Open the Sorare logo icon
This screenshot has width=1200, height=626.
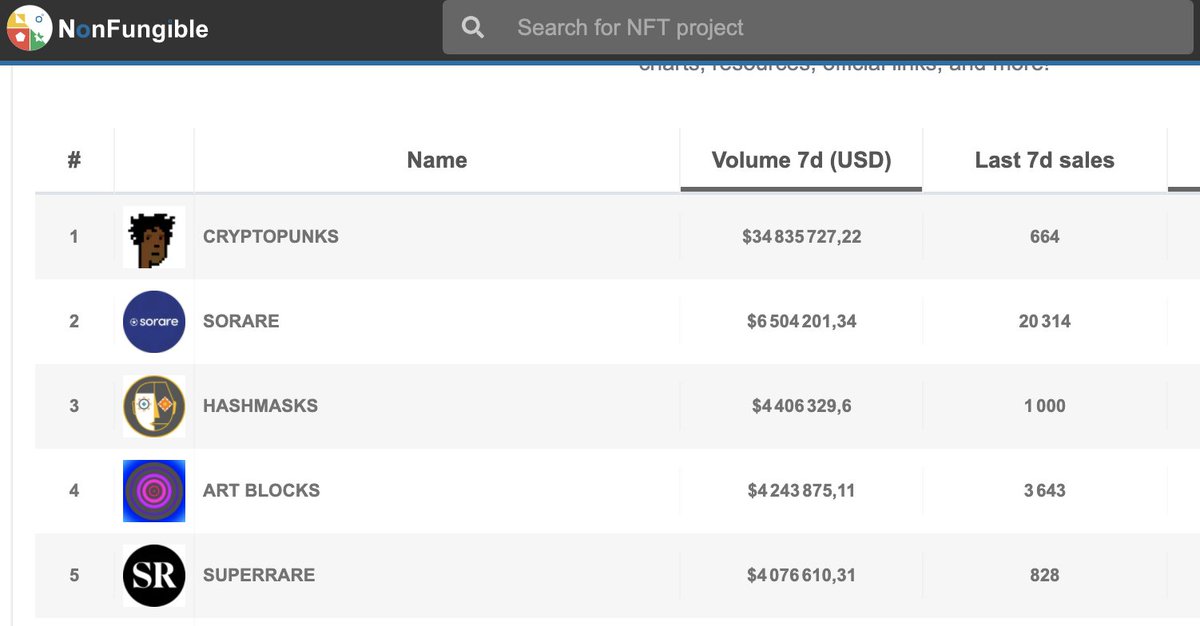(154, 321)
